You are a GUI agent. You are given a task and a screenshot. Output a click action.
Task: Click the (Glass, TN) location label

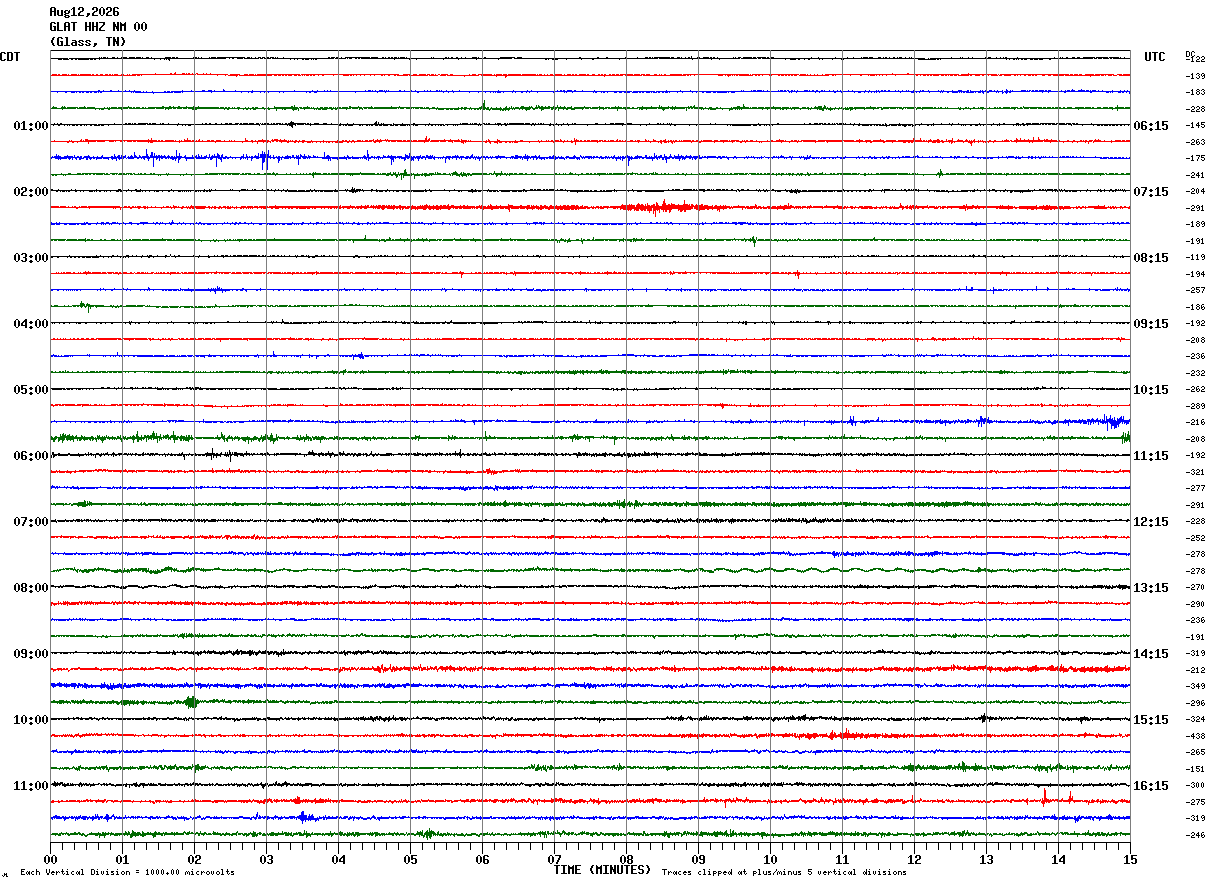(x=88, y=42)
